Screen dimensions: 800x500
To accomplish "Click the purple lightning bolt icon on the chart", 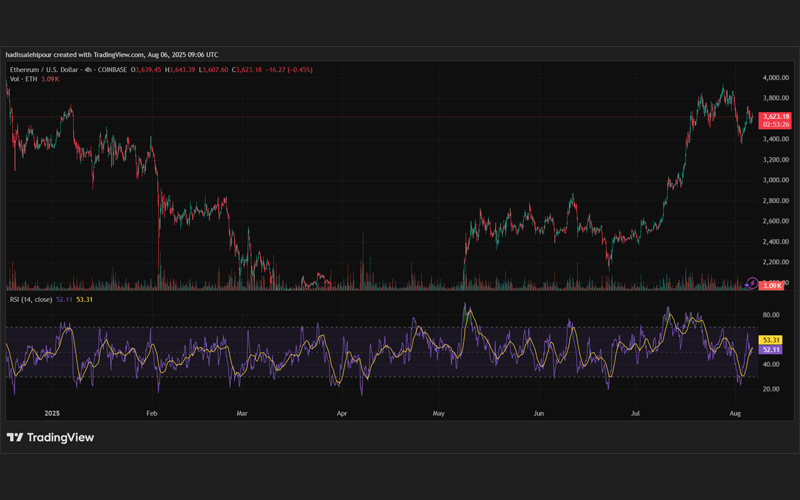I will coord(752,283).
